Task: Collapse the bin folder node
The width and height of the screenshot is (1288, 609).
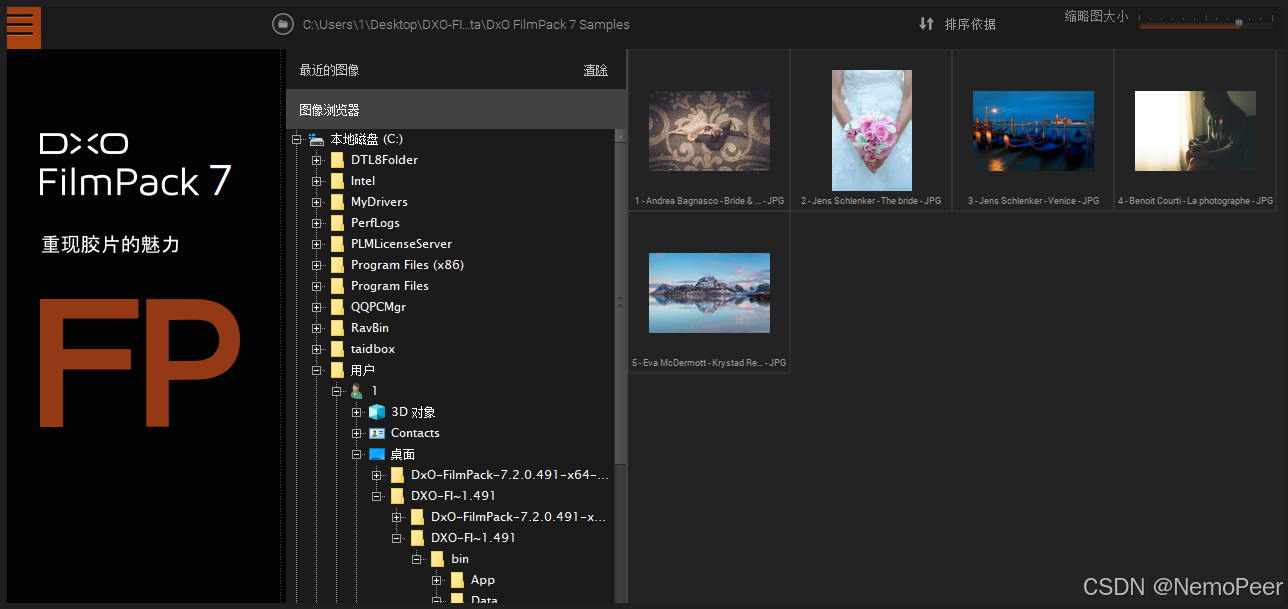Action: 417,559
